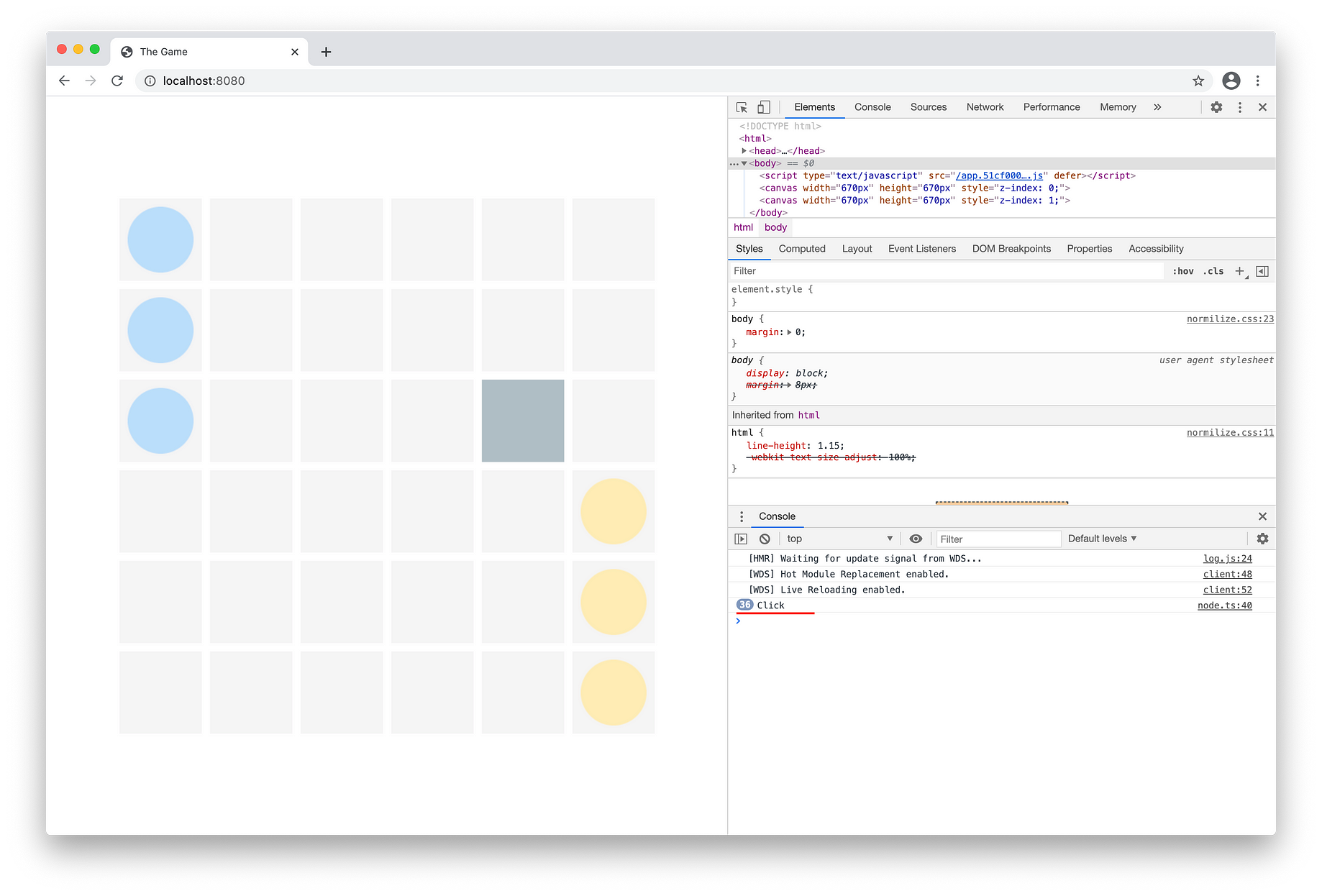Activate the inspect element picker
The image size is (1322, 896).
pos(742,107)
